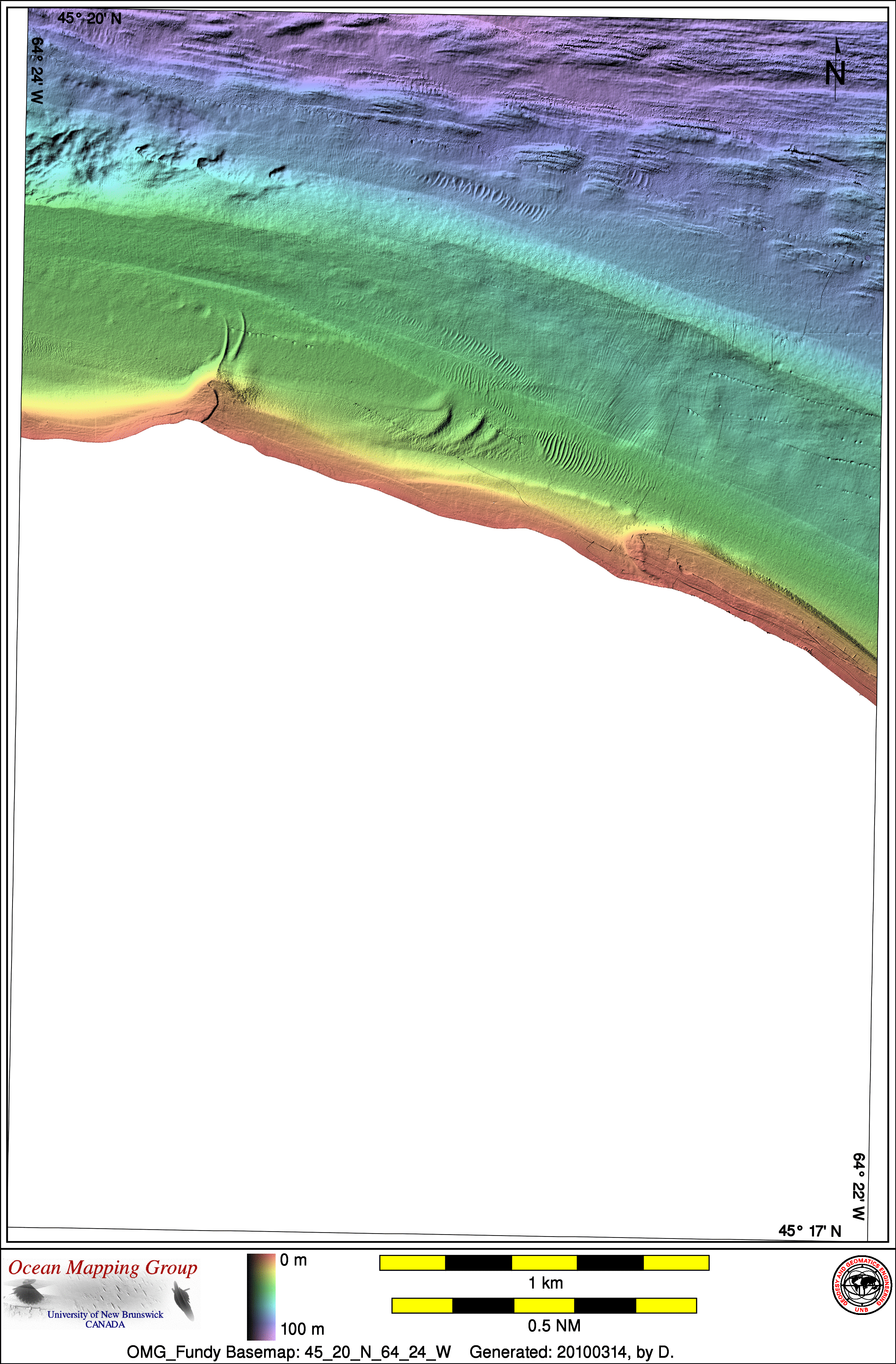Click the 1 km scale label
The image size is (896, 1364).
click(x=545, y=1283)
